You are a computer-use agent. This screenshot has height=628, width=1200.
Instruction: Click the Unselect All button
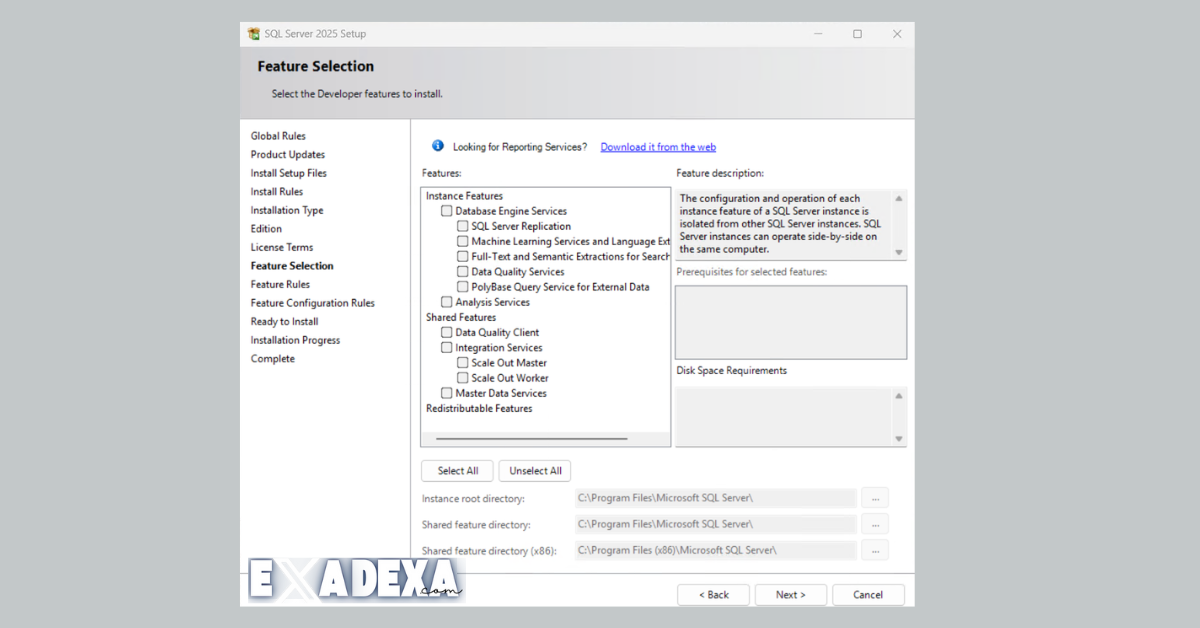coord(534,470)
